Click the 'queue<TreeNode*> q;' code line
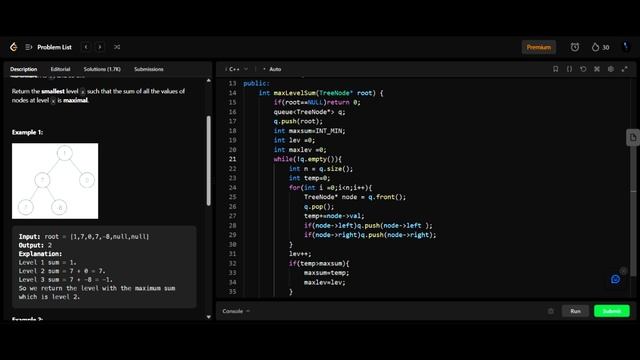640x360 pixels. click(x=309, y=112)
